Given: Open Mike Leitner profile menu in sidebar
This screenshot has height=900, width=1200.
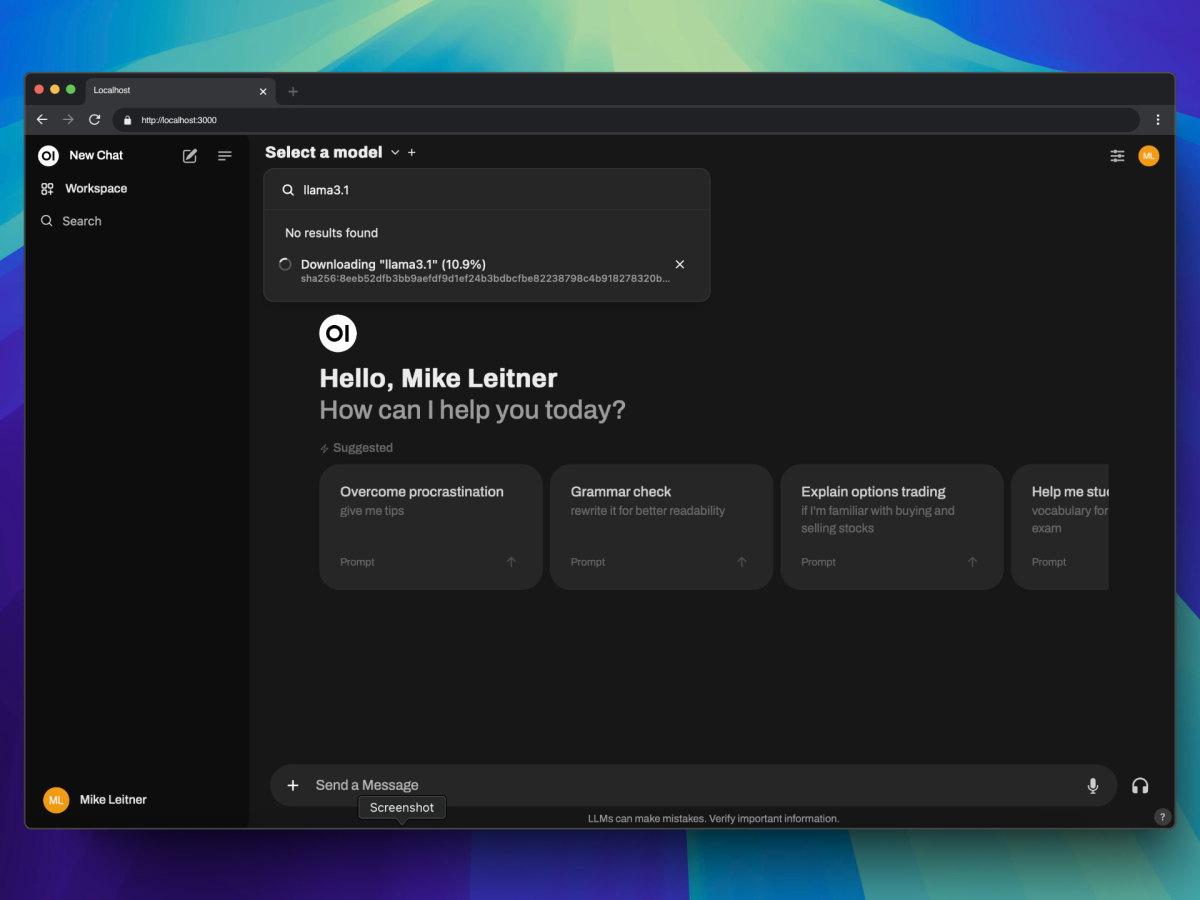Looking at the screenshot, I should [95, 800].
